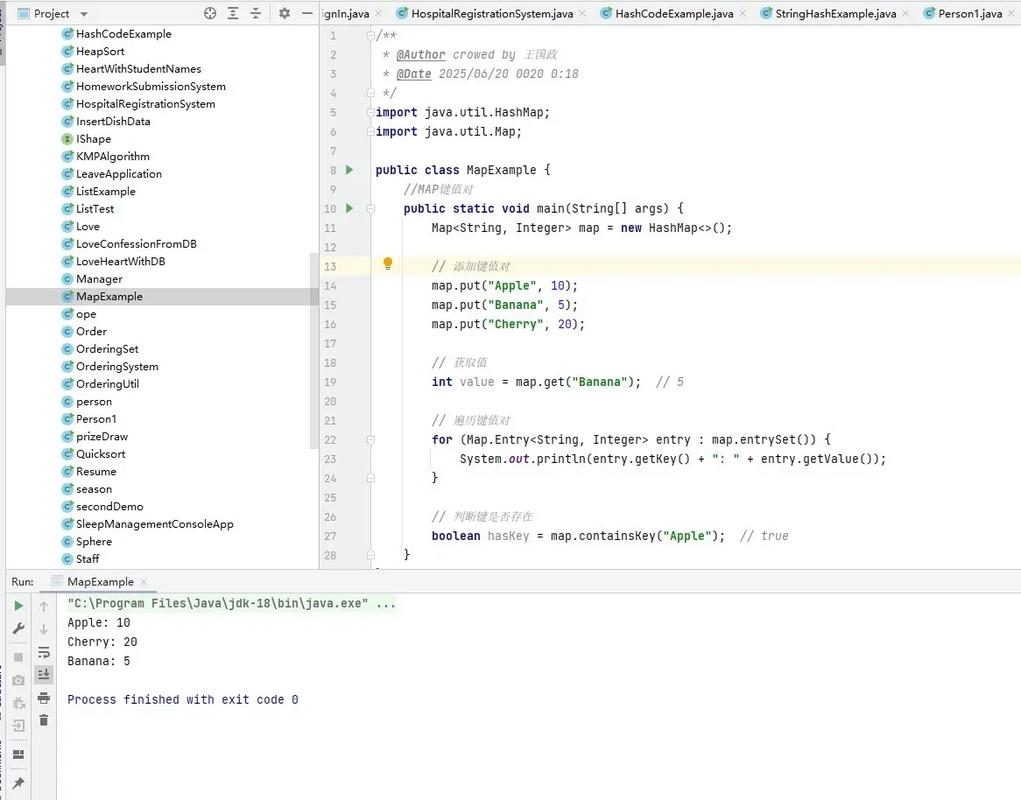This screenshot has height=800, width=1021.
Task: Run class MapExample via gutter arrow line 8
Action: (x=350, y=170)
